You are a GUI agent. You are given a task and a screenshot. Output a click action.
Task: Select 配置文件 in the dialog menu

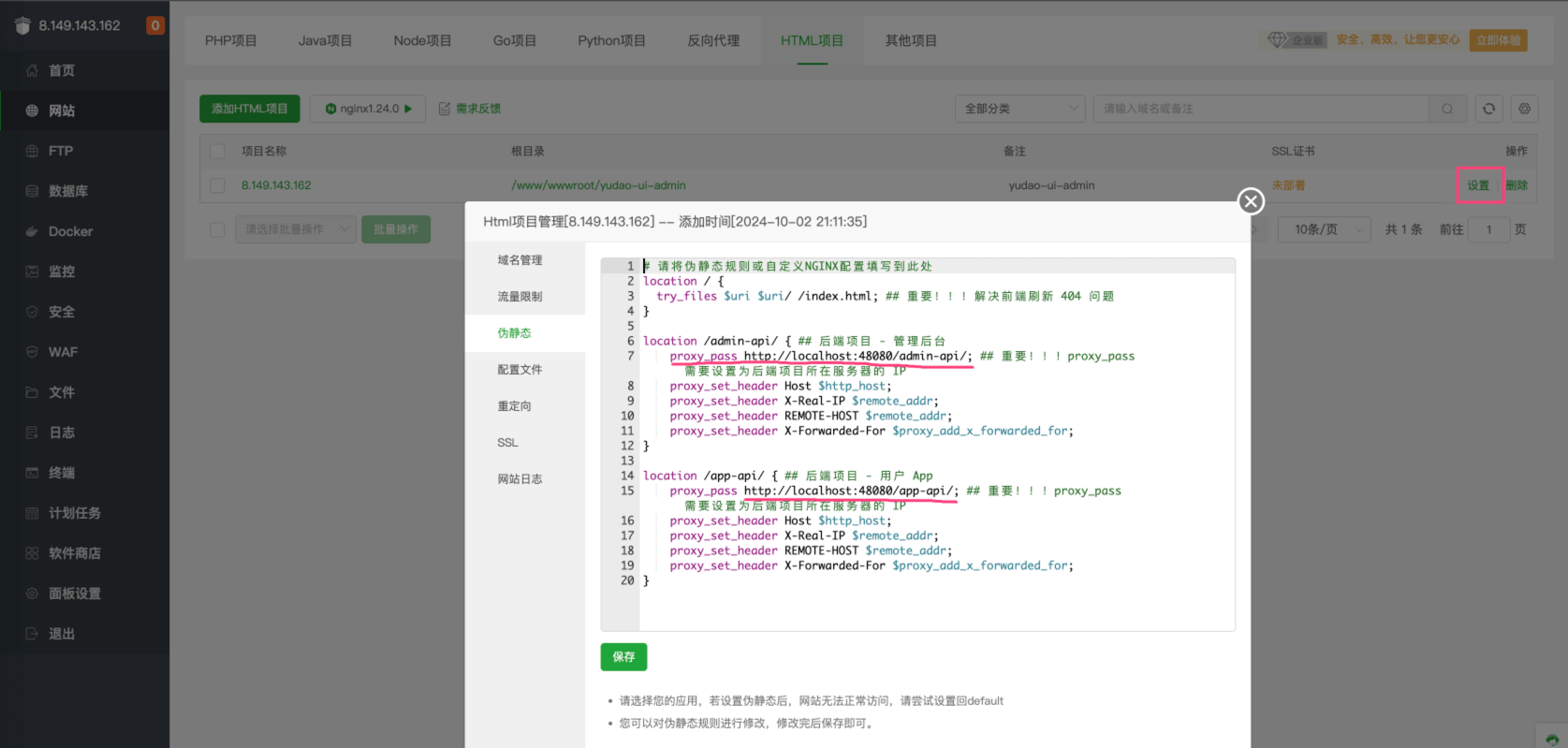(520, 370)
